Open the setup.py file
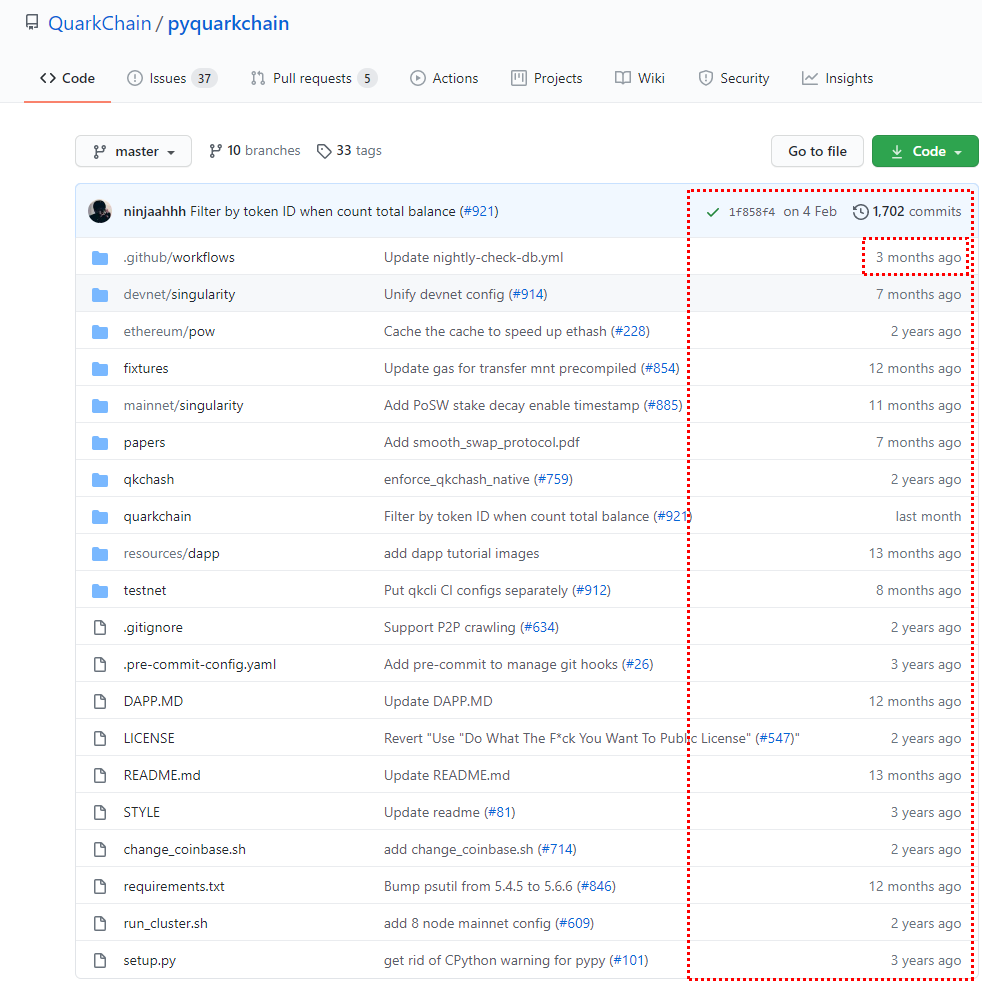Viewport: 982px width, 991px height. (x=150, y=960)
